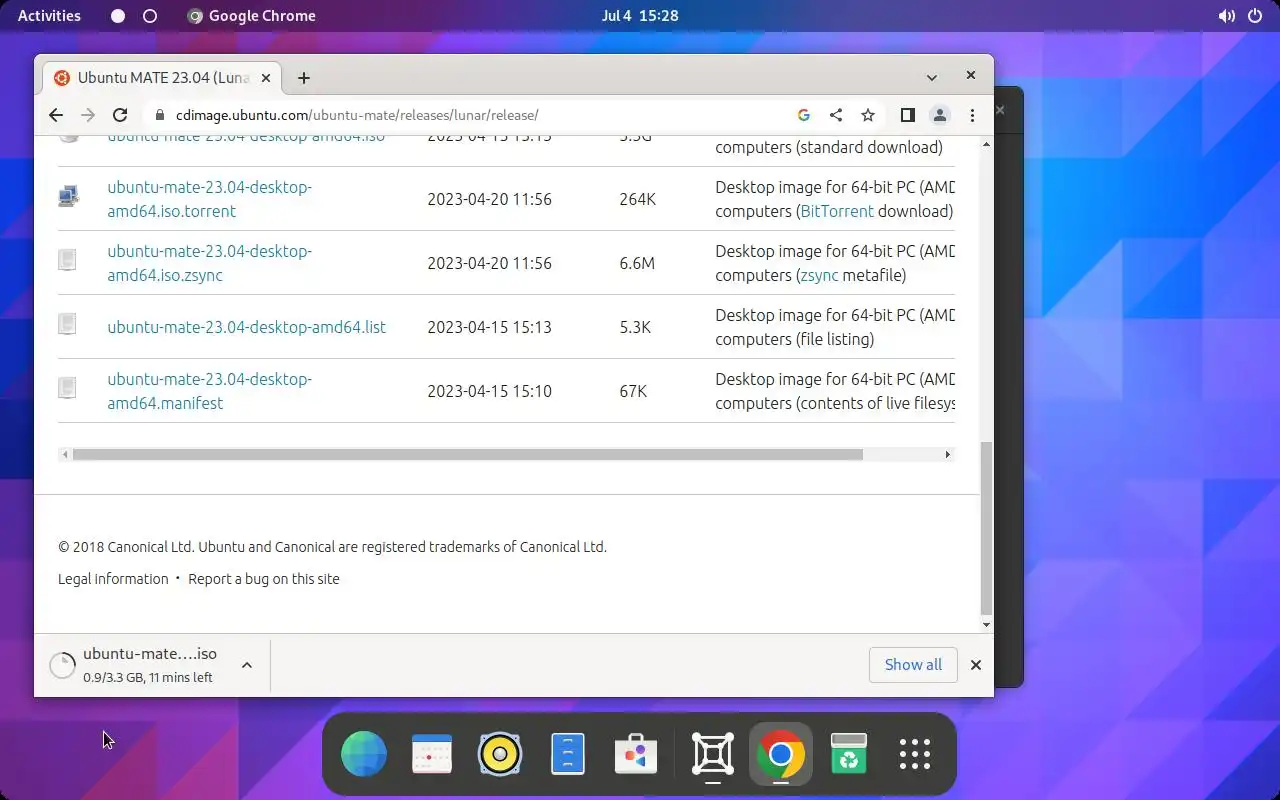This screenshot has height=800, width=1280.
Task: Click the 2023-04-15 15:10 date
Action: 489,391
